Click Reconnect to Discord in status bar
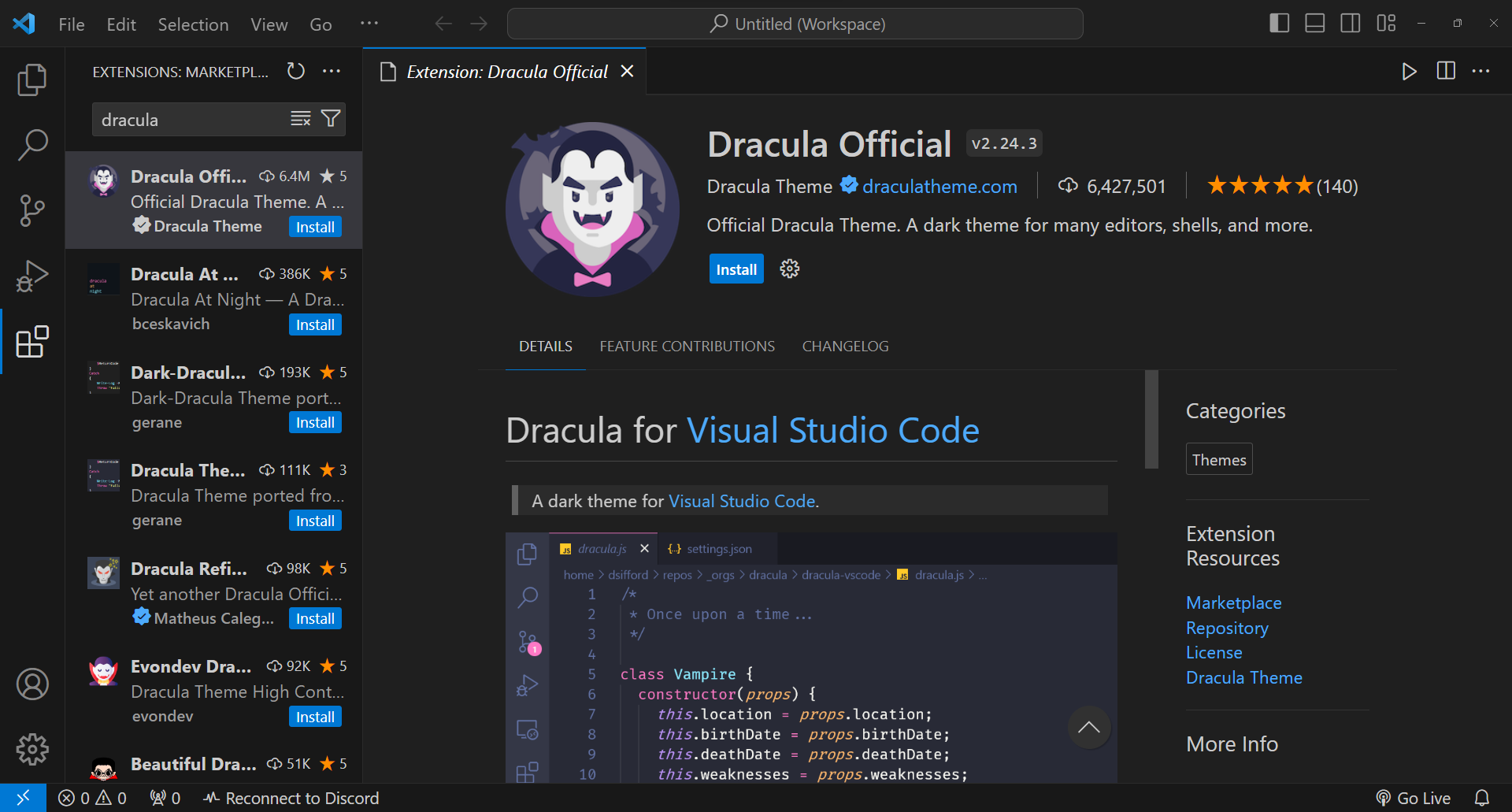The width and height of the screenshot is (1512, 812). (291, 798)
